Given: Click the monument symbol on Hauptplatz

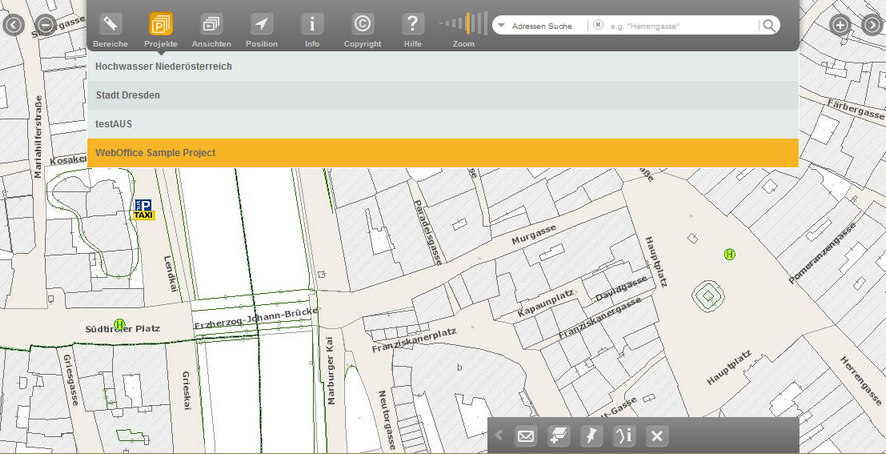Looking at the screenshot, I should point(708,296).
